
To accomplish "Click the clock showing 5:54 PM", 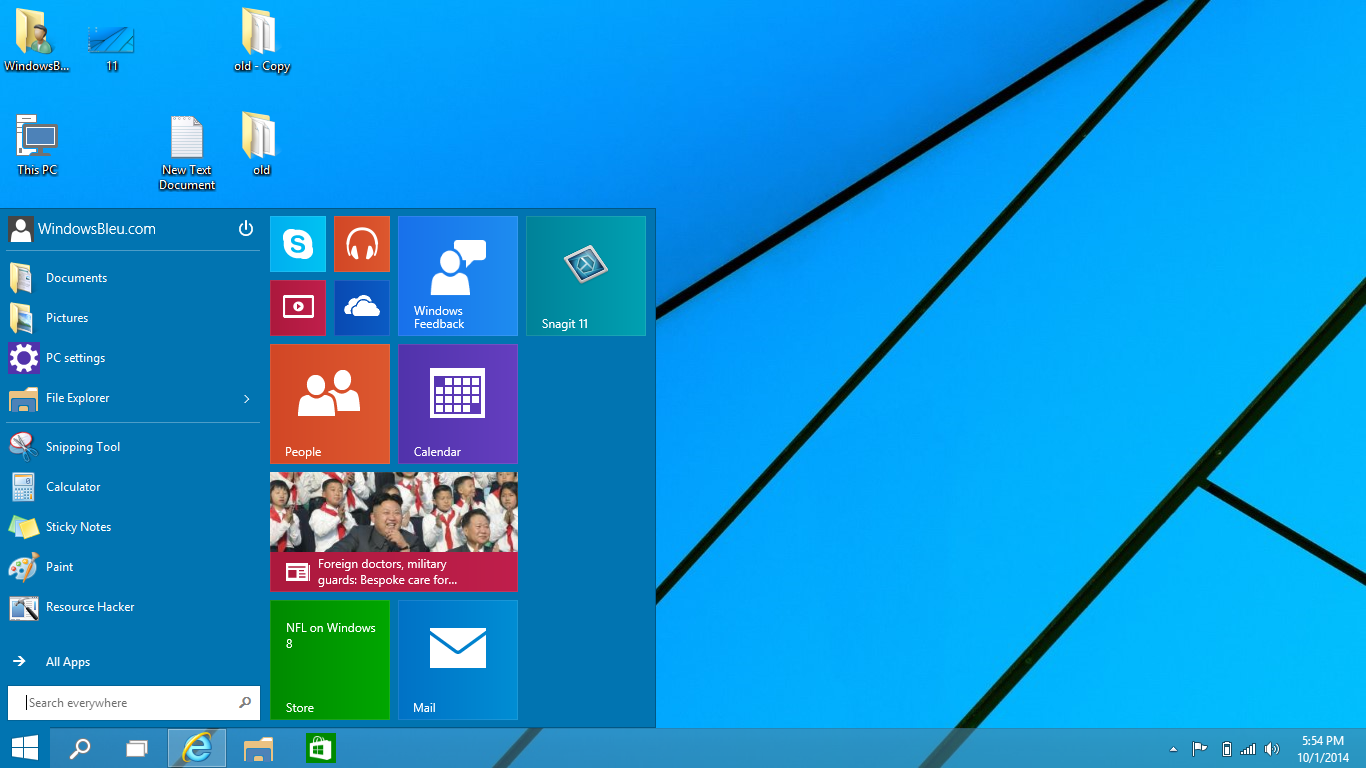I will 1323,749.
